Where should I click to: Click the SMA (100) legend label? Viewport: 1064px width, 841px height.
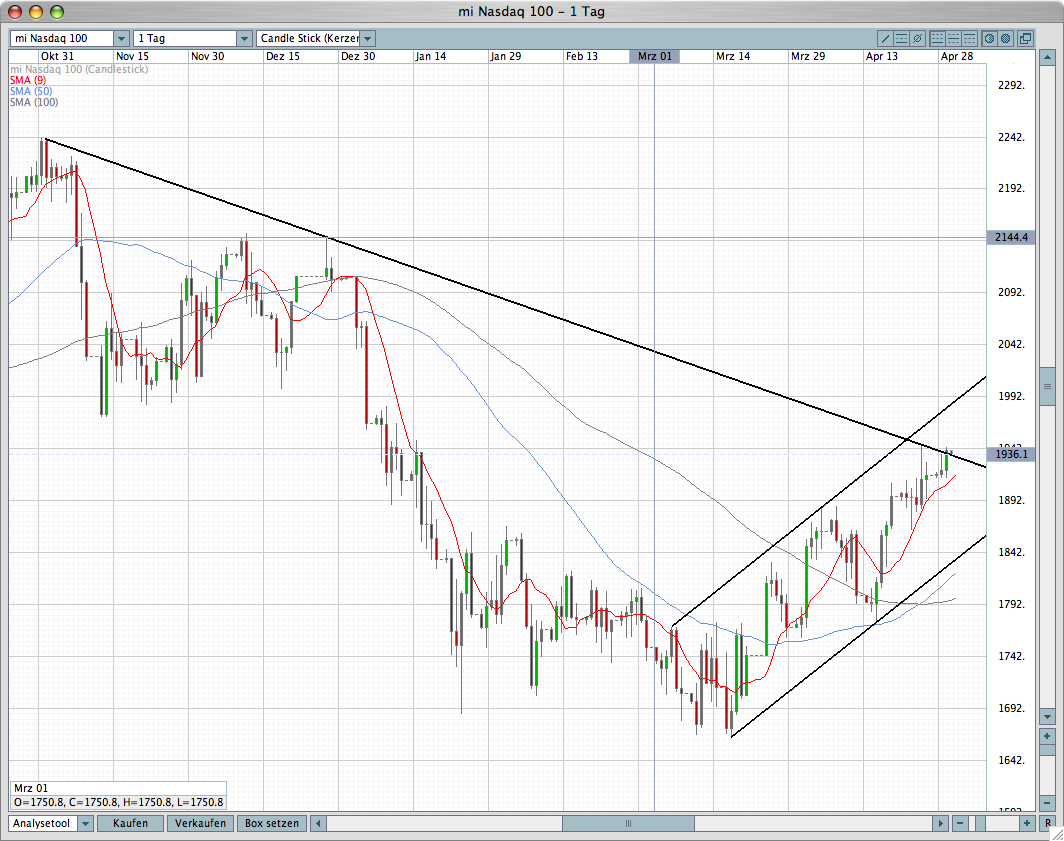click(x=34, y=102)
